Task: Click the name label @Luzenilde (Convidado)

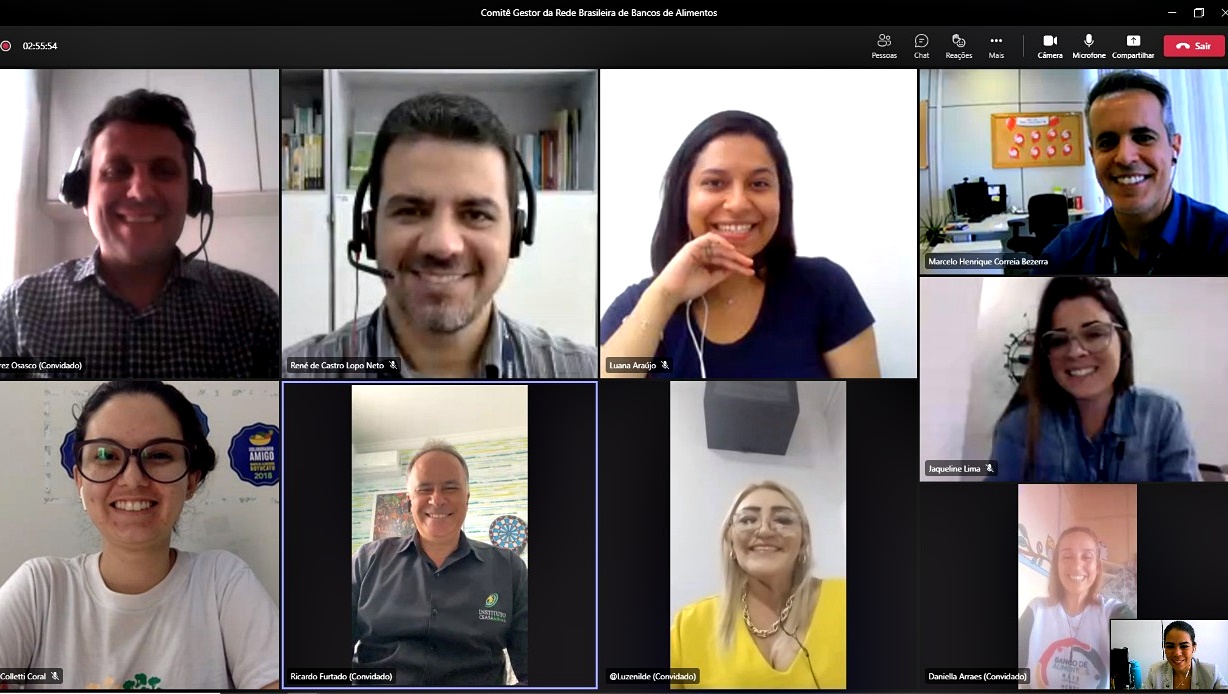Action: [652, 677]
